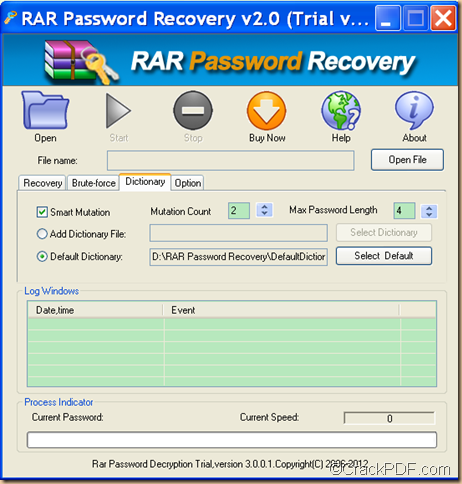The image size is (462, 484).
Task: Decrease Mutation Count with down arrow
Action: pos(265,214)
